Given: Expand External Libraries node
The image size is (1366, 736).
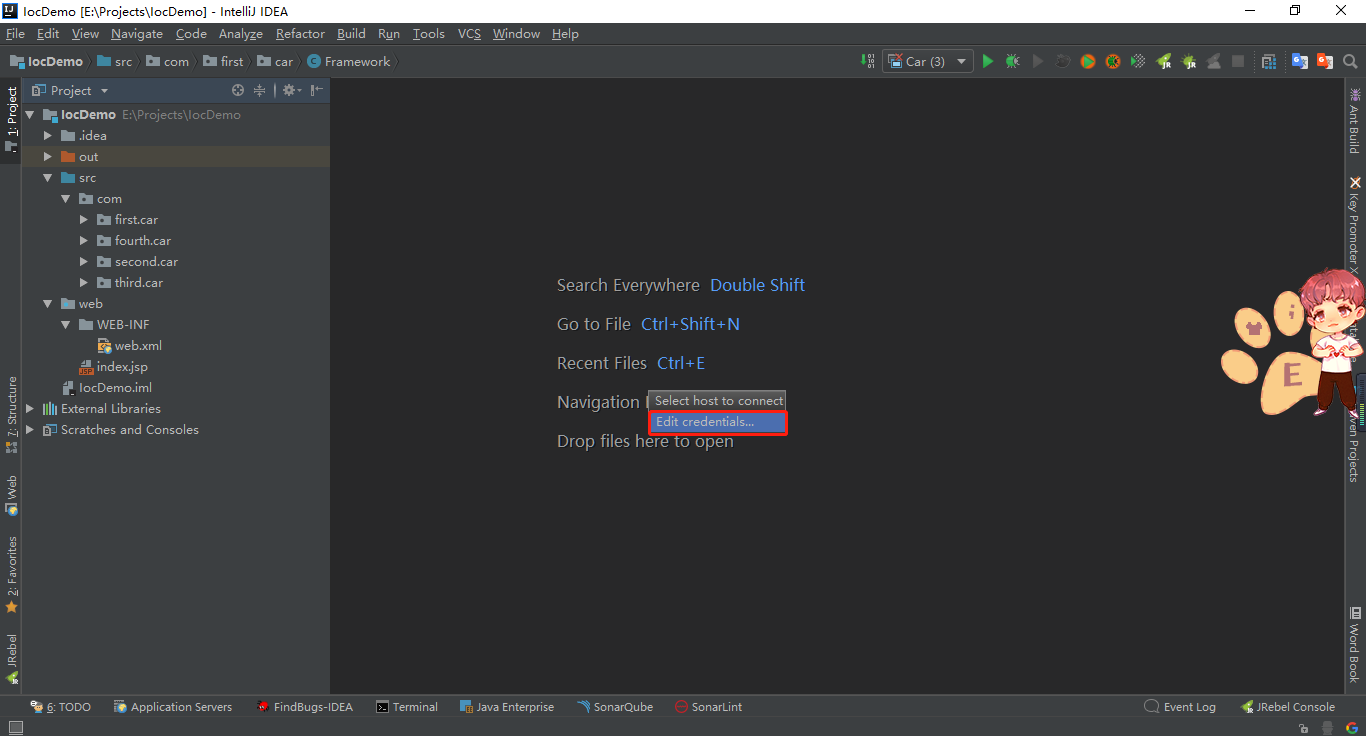Looking at the screenshot, I should click(30, 409).
